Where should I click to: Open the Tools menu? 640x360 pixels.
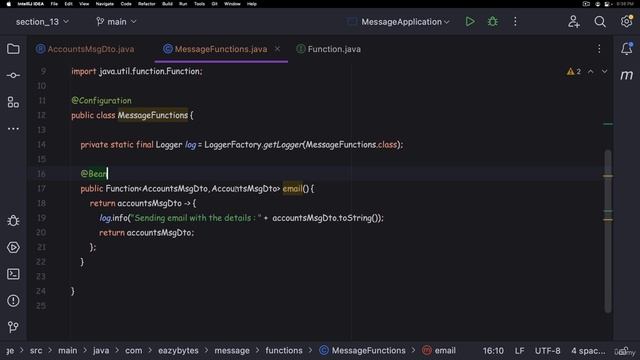(x=199, y=4)
